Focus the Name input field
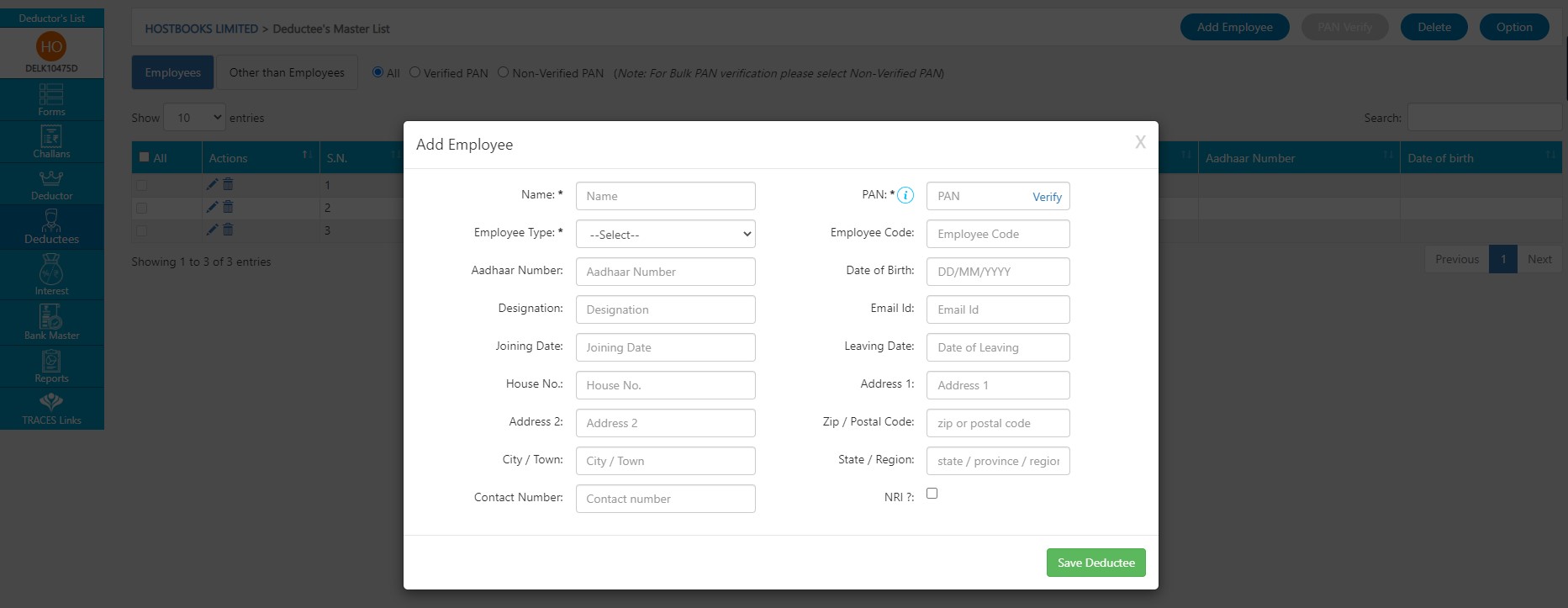 (665, 196)
